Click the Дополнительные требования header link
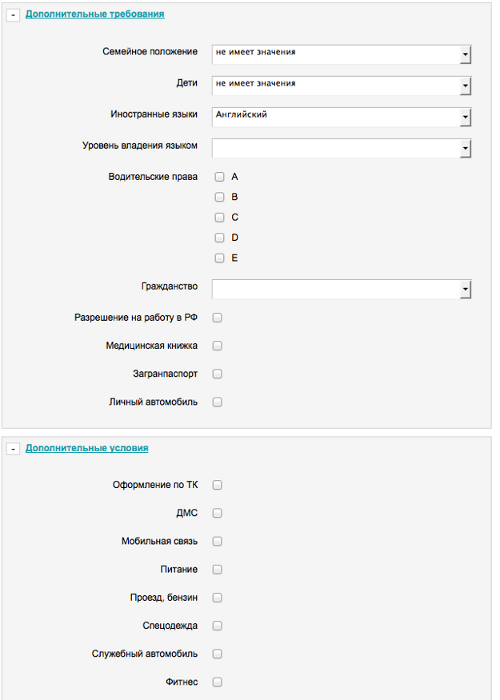The width and height of the screenshot is (500, 700). (x=95, y=14)
